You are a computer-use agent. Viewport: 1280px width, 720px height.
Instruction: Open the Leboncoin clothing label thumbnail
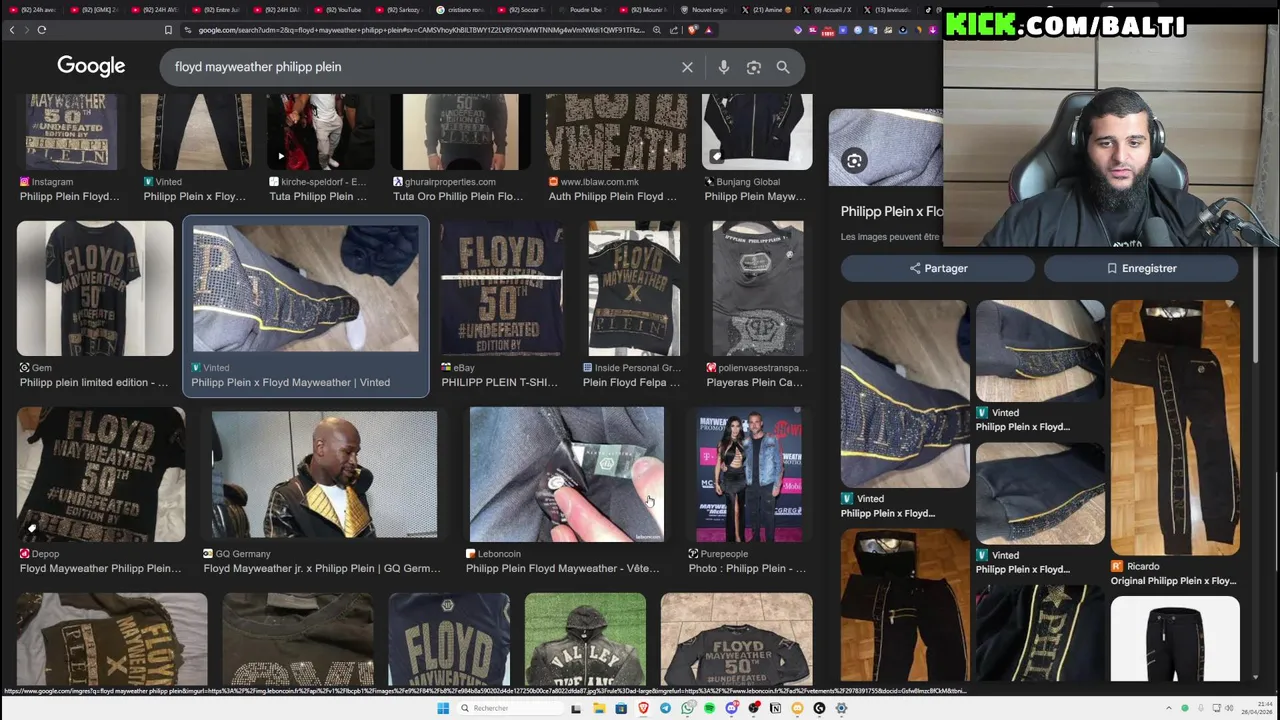(566, 474)
